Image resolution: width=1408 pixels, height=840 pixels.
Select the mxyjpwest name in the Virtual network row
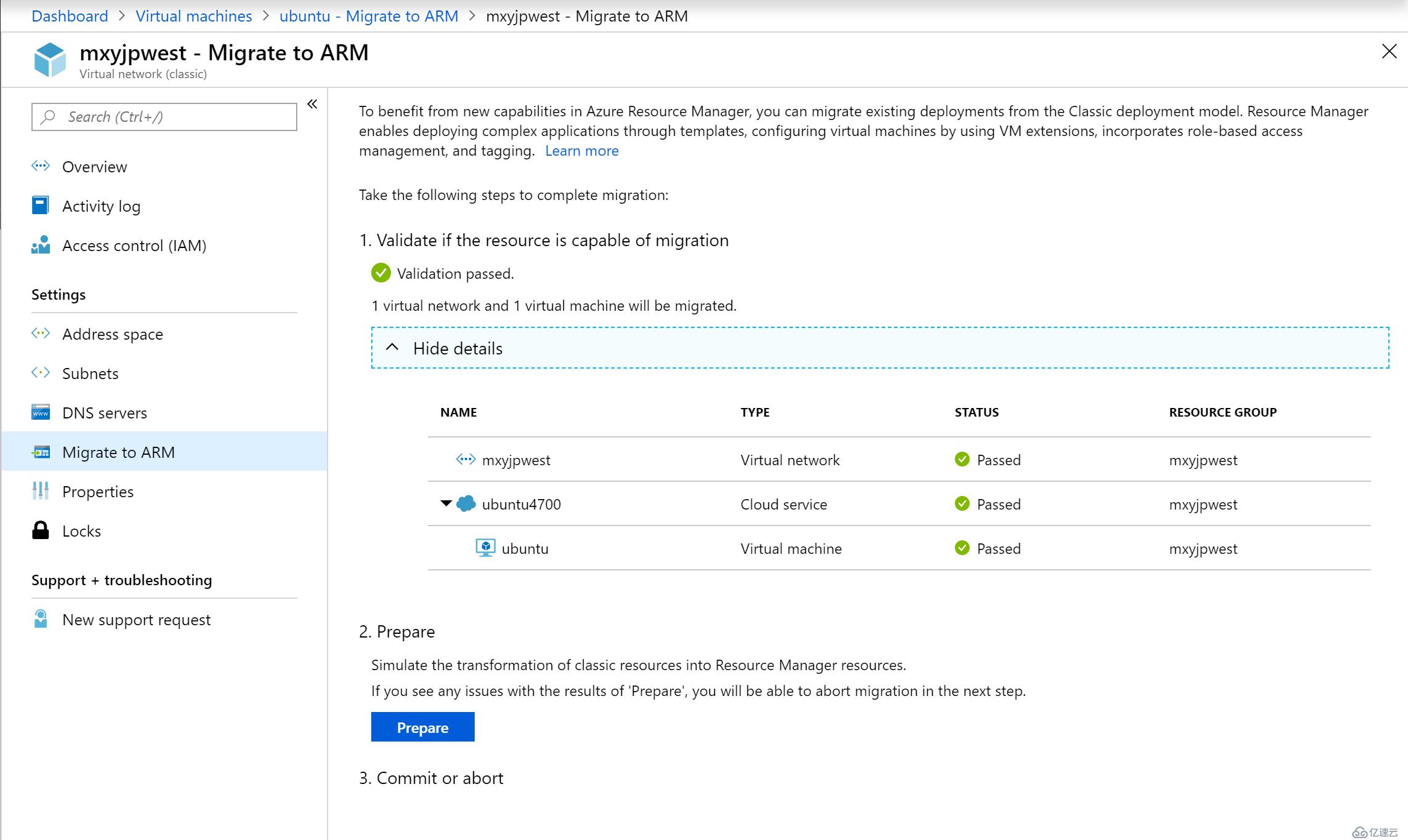516,460
